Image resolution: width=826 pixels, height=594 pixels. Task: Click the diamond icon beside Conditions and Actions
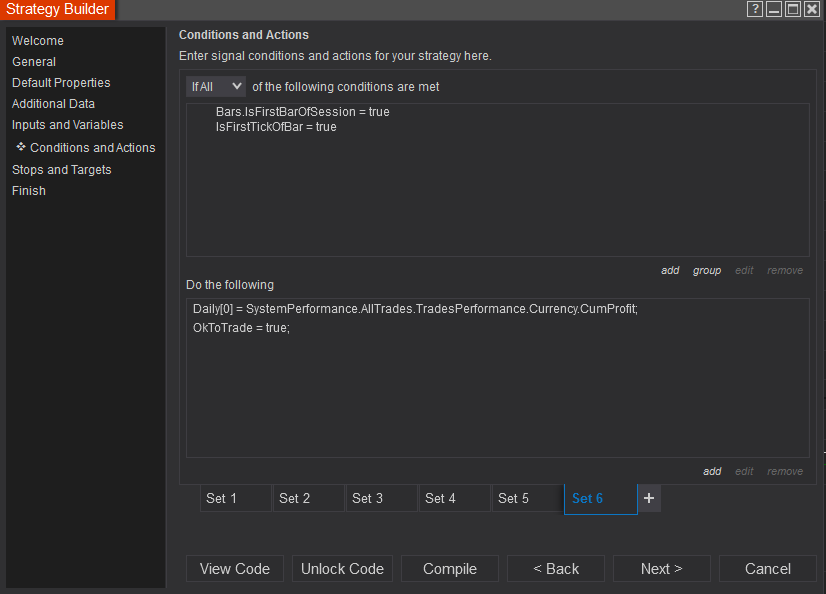21,147
